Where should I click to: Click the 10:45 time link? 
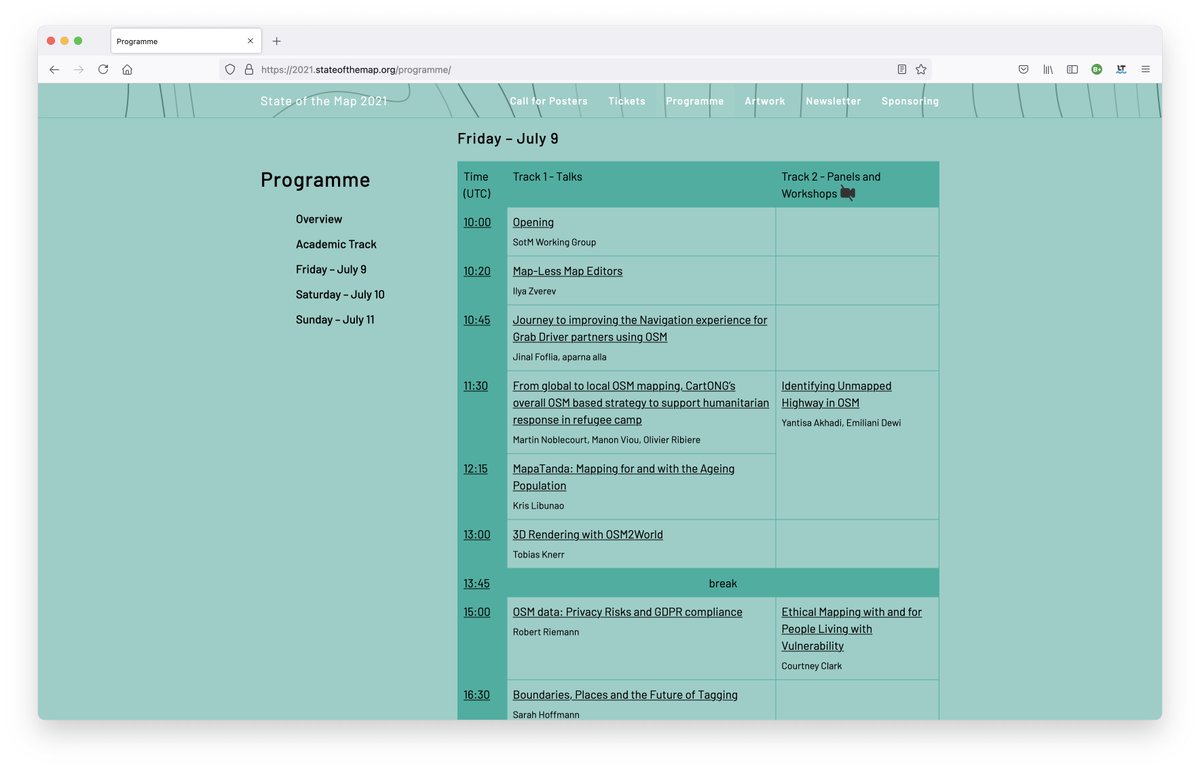(477, 320)
